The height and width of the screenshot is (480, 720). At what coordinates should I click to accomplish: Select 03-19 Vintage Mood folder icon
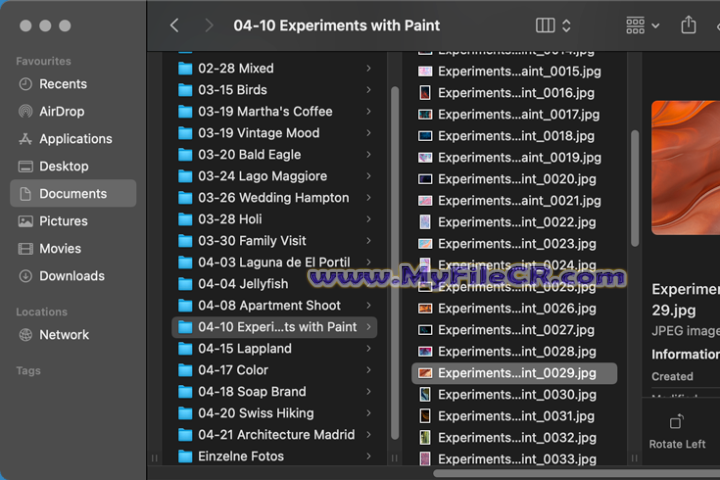point(185,133)
